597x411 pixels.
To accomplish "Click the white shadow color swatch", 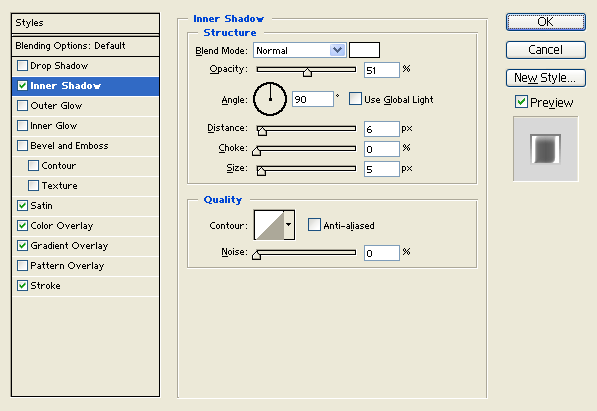I will click(364, 50).
